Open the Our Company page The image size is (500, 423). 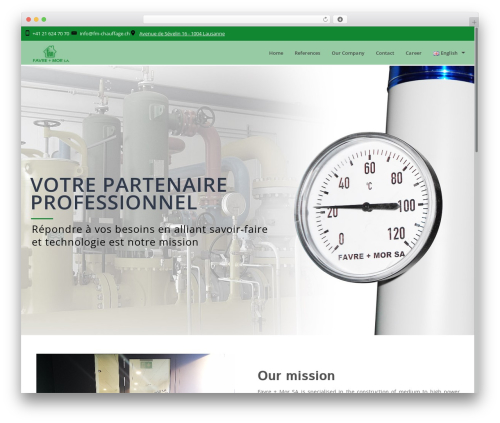click(348, 53)
